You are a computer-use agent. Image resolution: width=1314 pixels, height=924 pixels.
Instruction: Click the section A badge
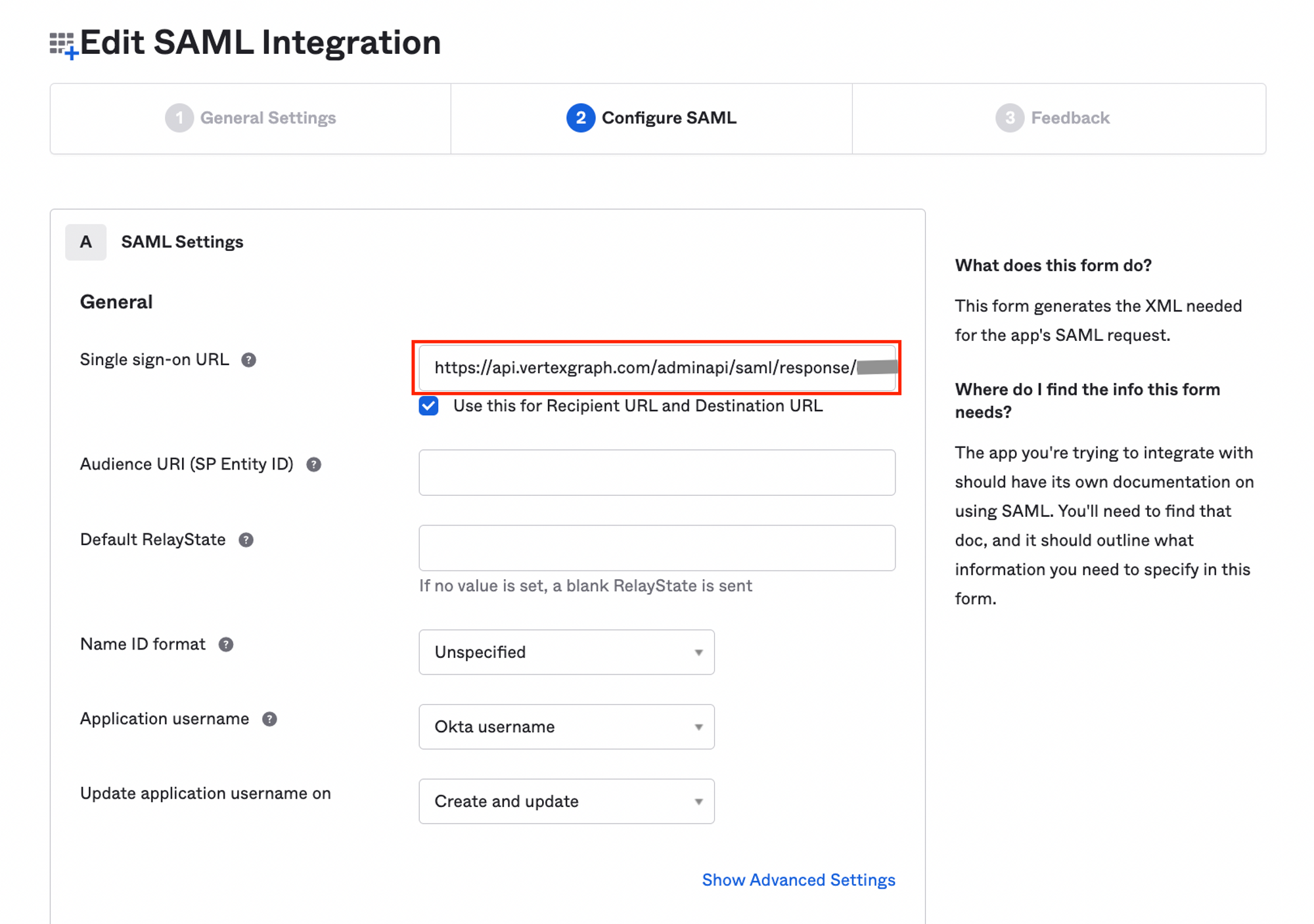pos(86,242)
